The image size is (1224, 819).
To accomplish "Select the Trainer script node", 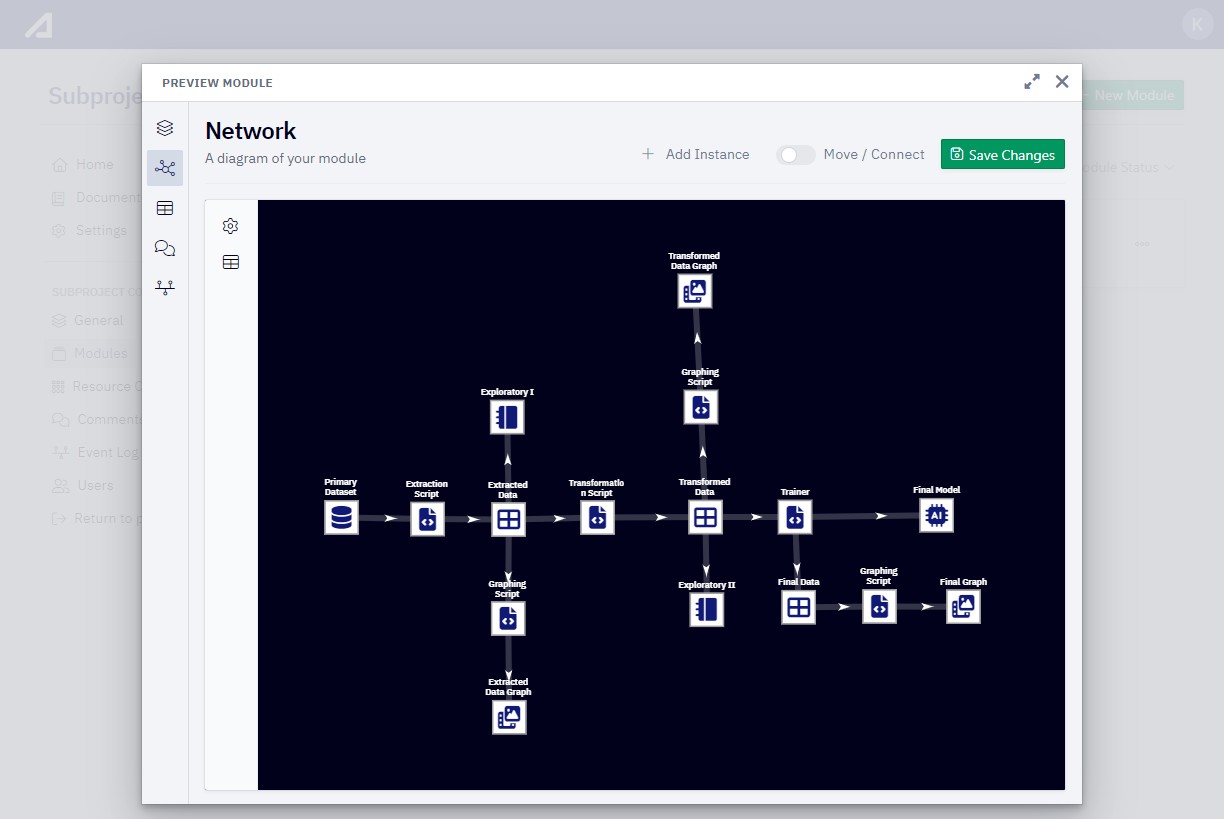I will [795, 517].
